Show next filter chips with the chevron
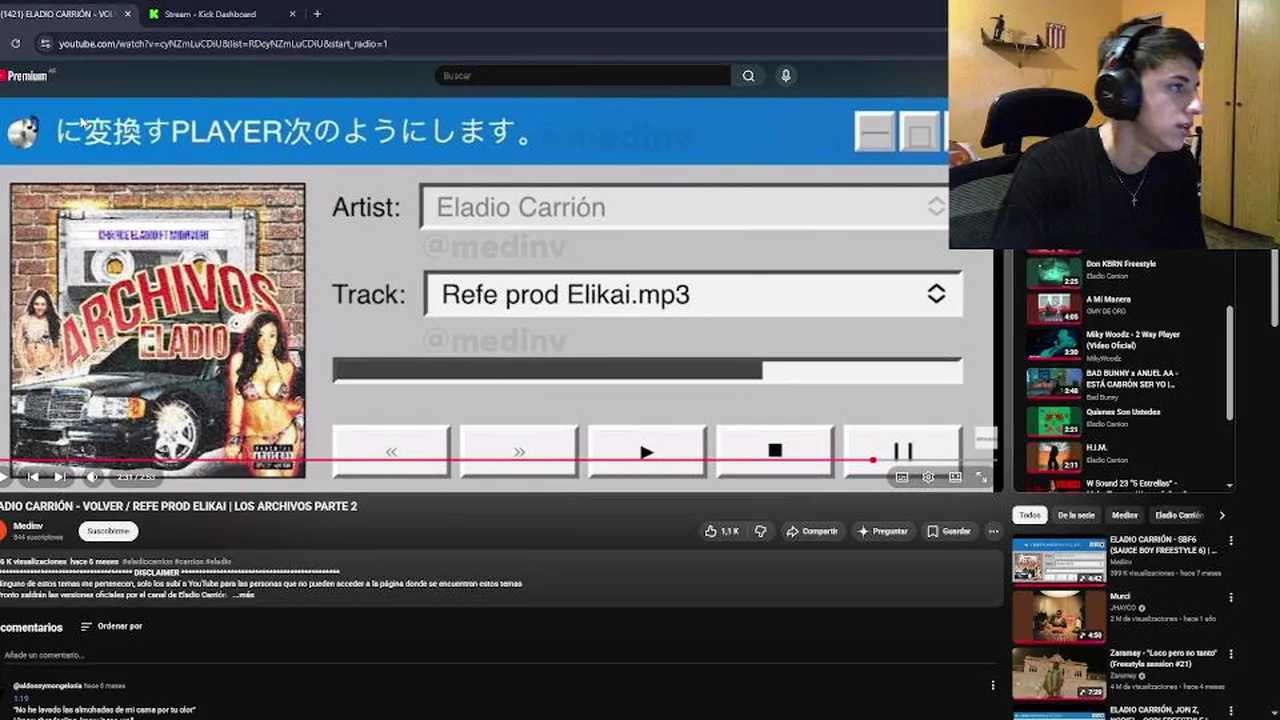The width and height of the screenshot is (1280, 720). pos(1221,515)
